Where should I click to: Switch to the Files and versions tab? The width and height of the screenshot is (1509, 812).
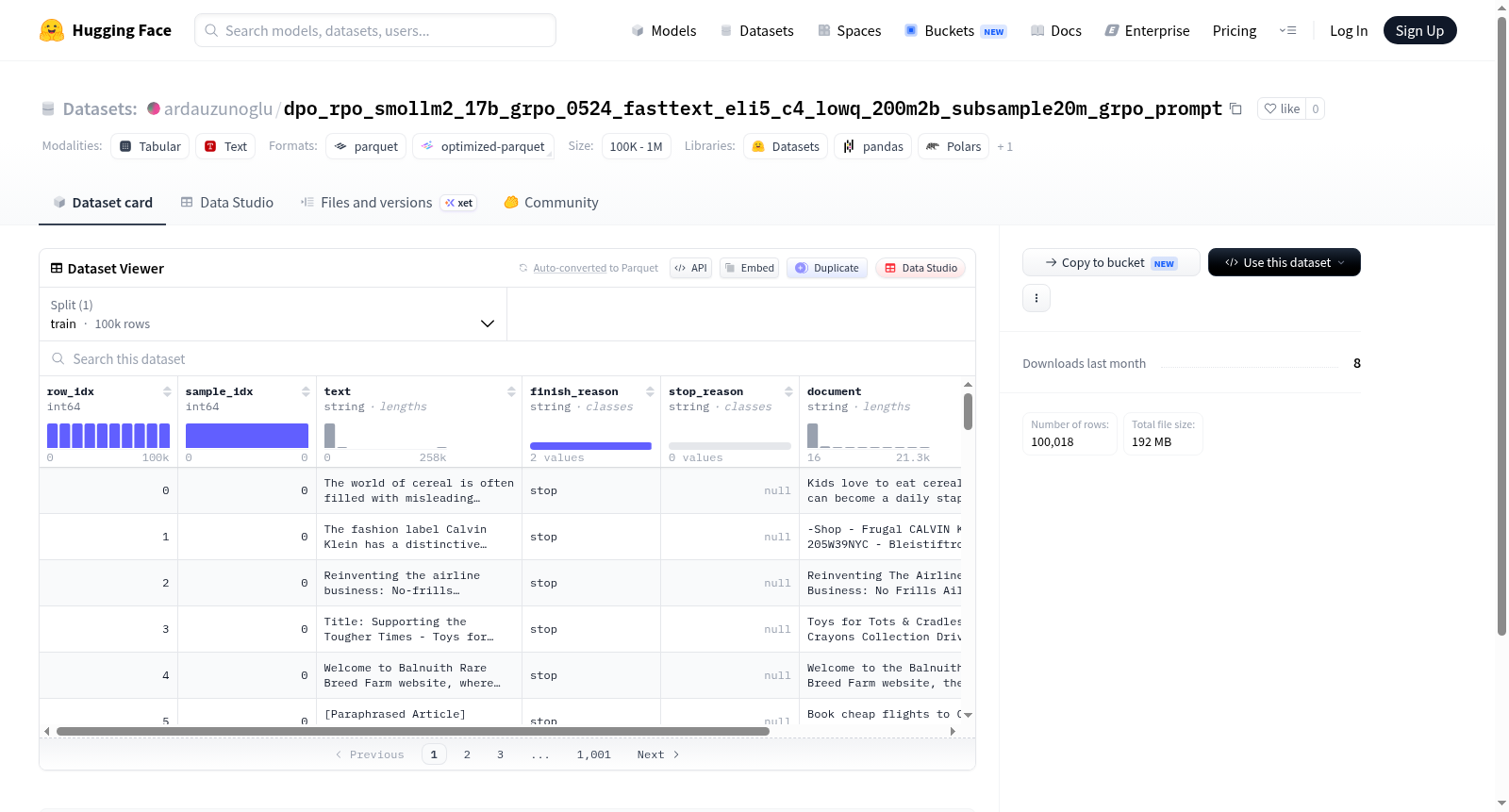click(x=388, y=202)
